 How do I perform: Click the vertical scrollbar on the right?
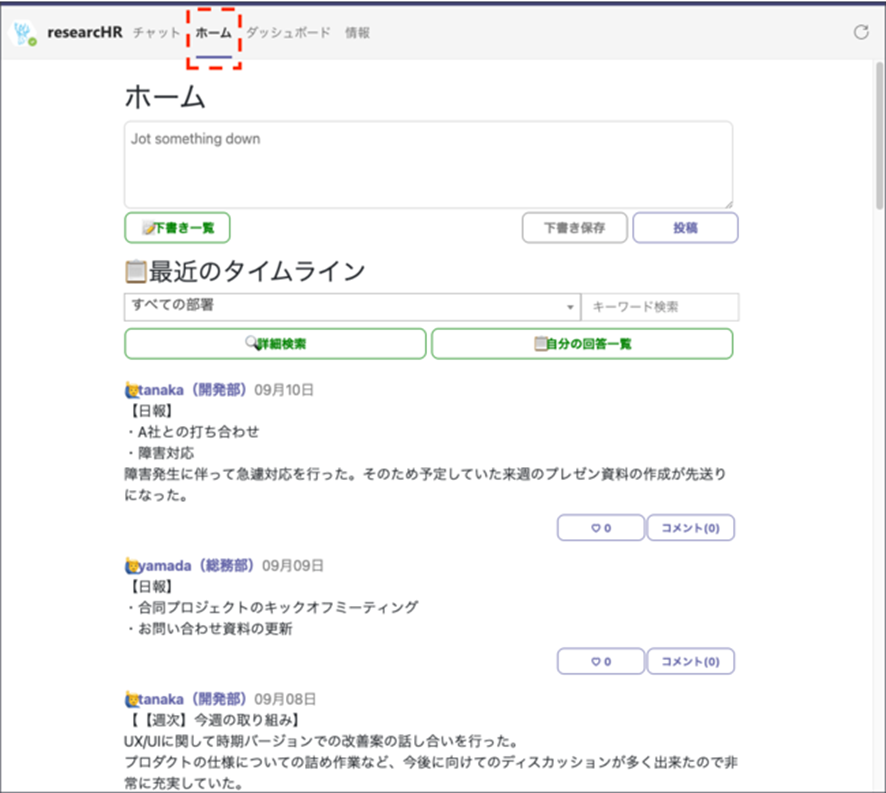click(x=880, y=136)
